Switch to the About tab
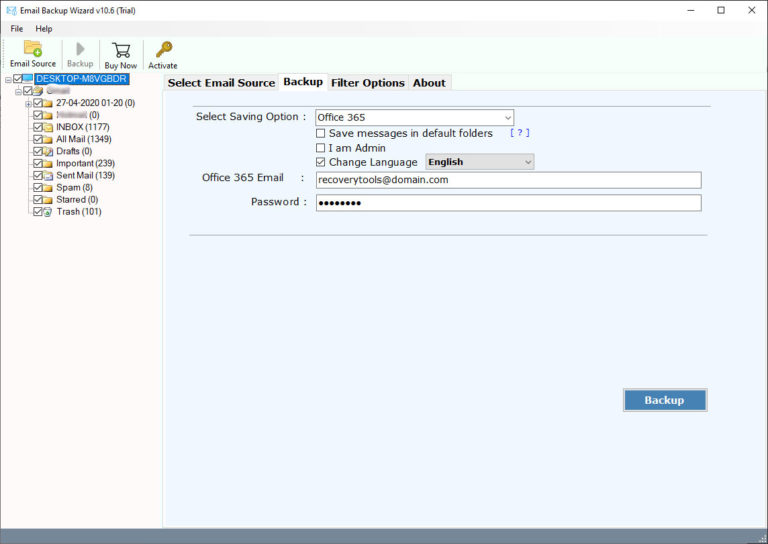This screenshot has width=768, height=544. (429, 83)
